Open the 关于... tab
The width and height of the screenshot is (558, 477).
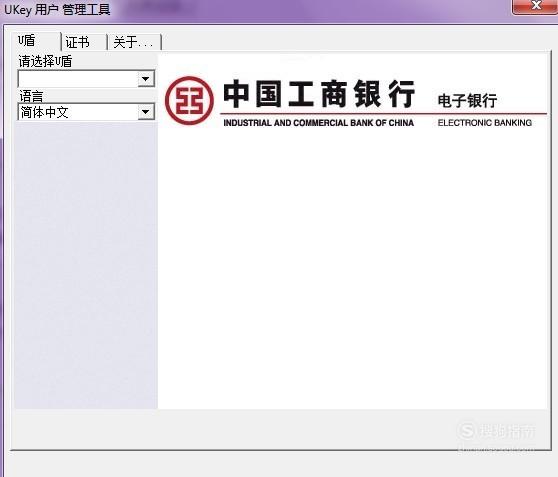point(134,42)
